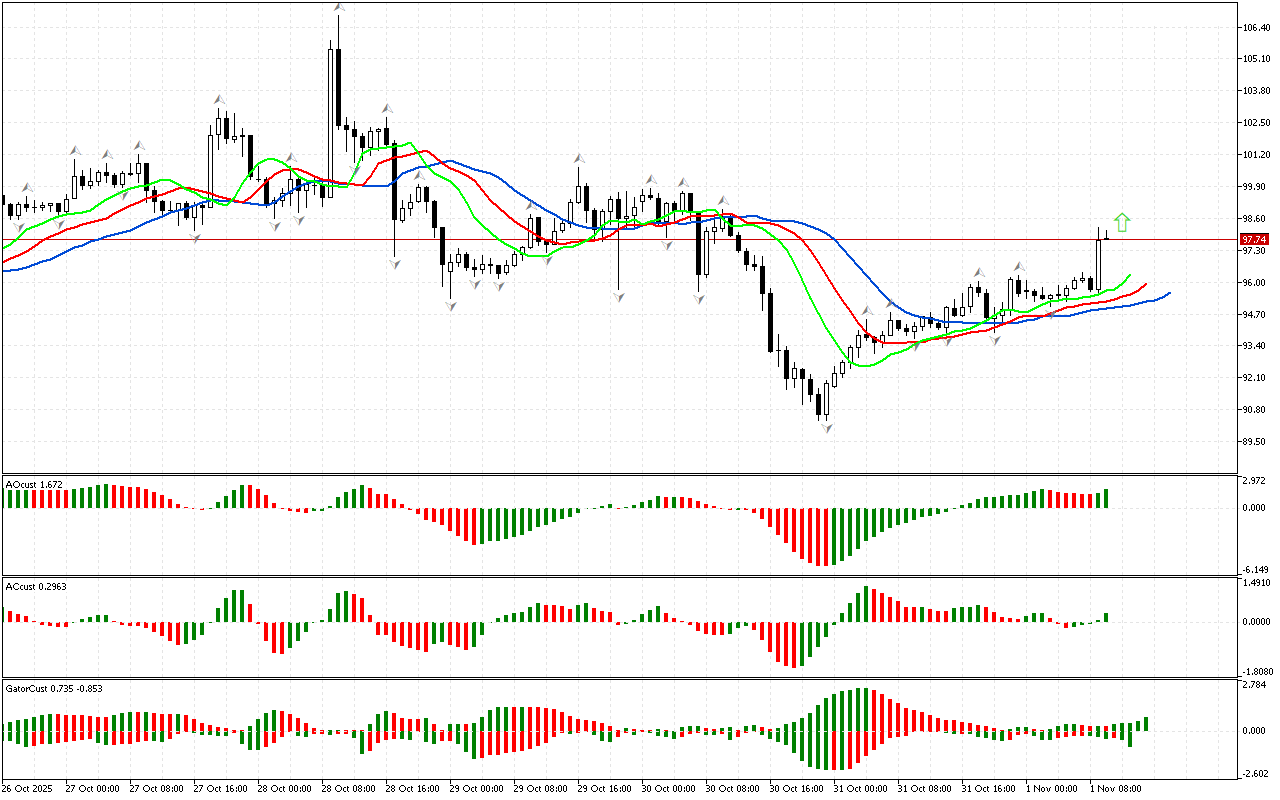This screenshot has height=800, width=1280.
Task: Select the rightmost green GatorCust bar
Action: (x=1146, y=723)
